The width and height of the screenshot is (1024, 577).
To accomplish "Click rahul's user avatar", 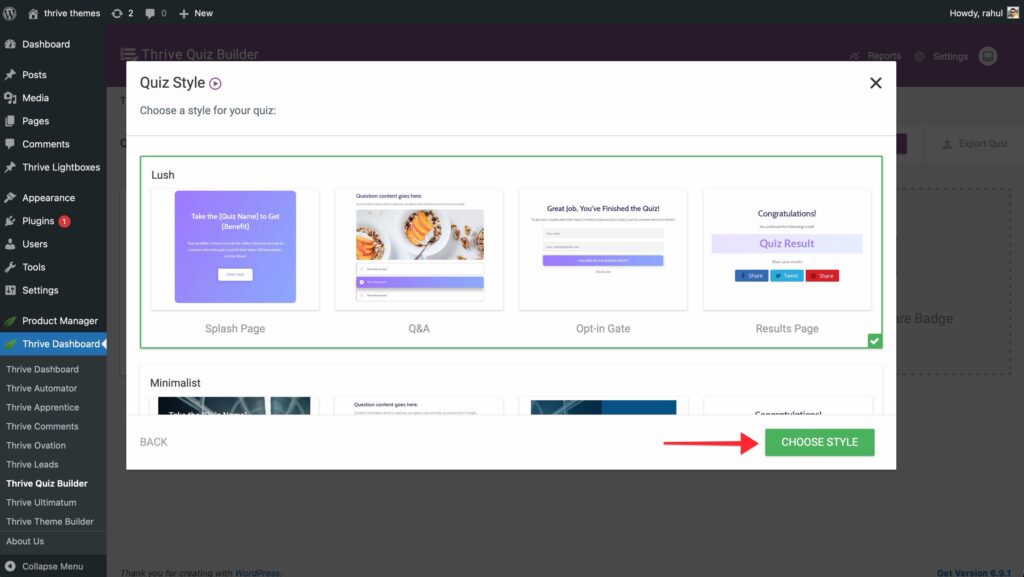I will click(x=1013, y=13).
